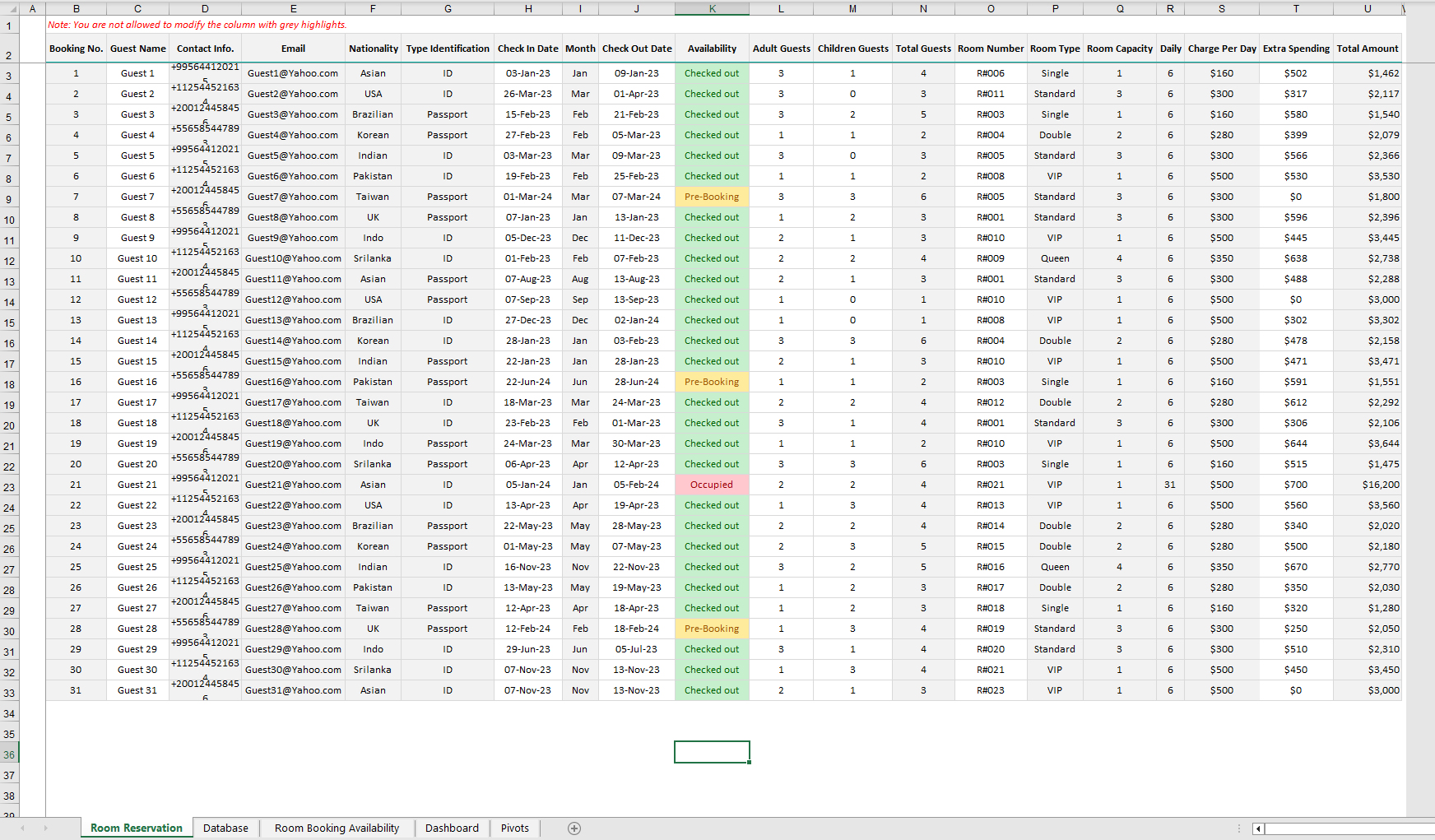Open the Room Reservation sheet tab

137,828
